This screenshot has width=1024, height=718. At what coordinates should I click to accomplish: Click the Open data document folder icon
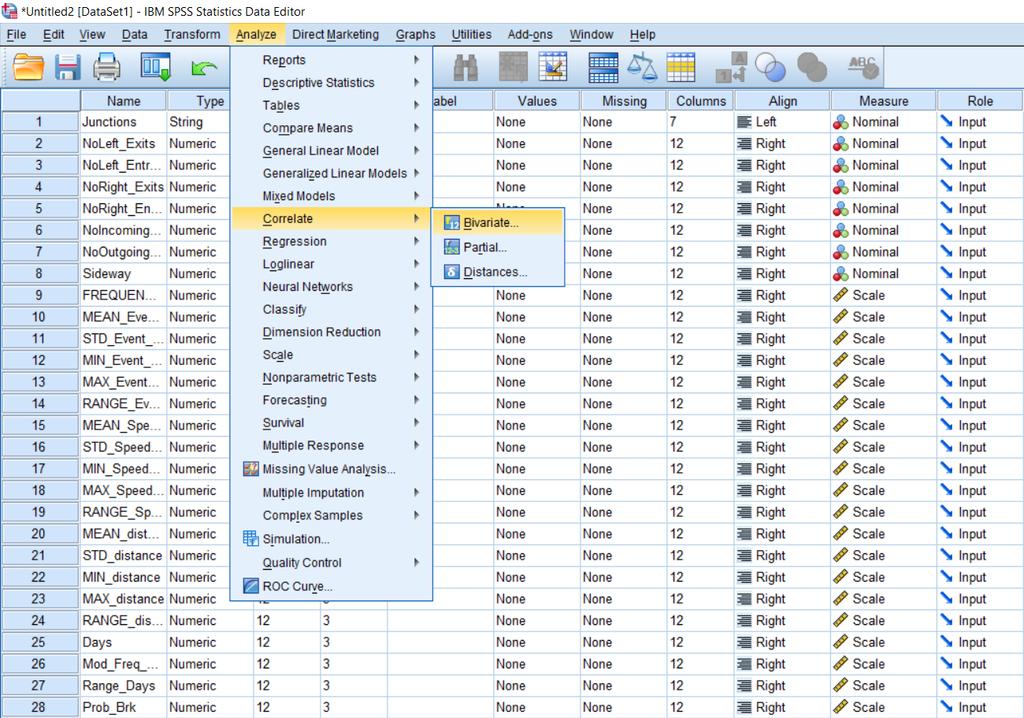point(28,67)
